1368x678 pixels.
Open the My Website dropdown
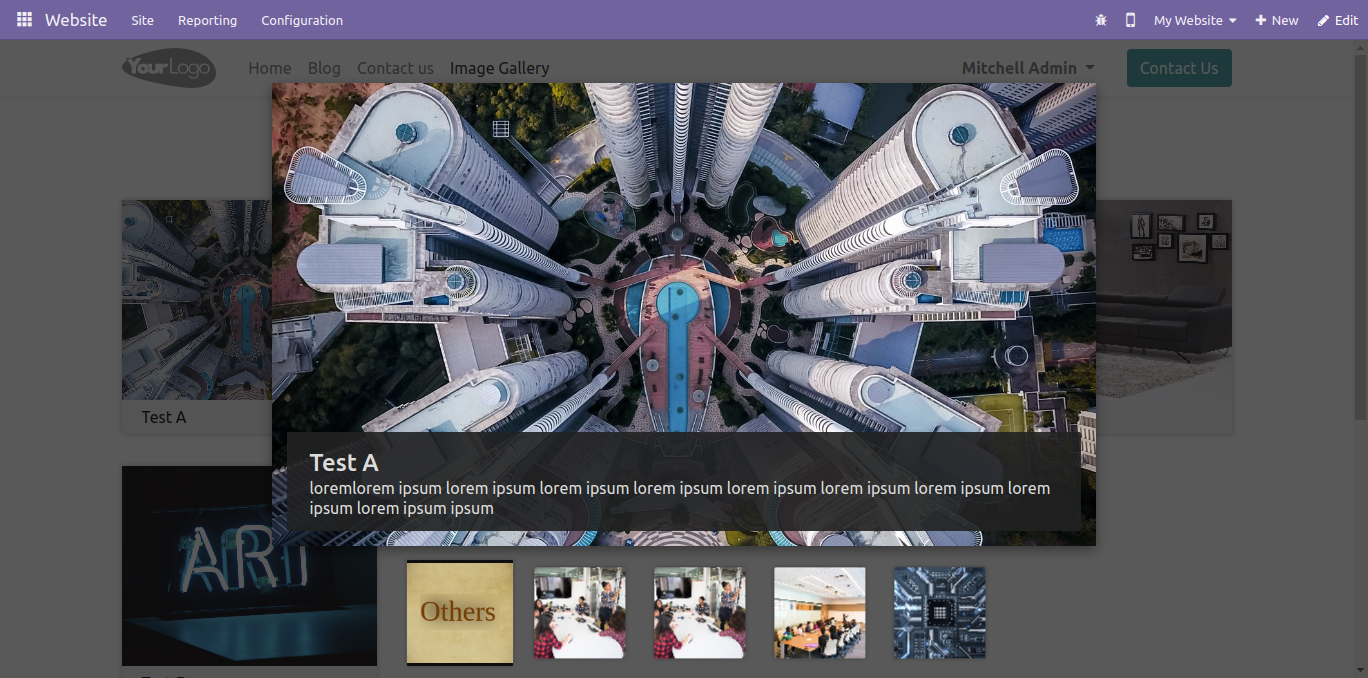pyautogui.click(x=1195, y=20)
